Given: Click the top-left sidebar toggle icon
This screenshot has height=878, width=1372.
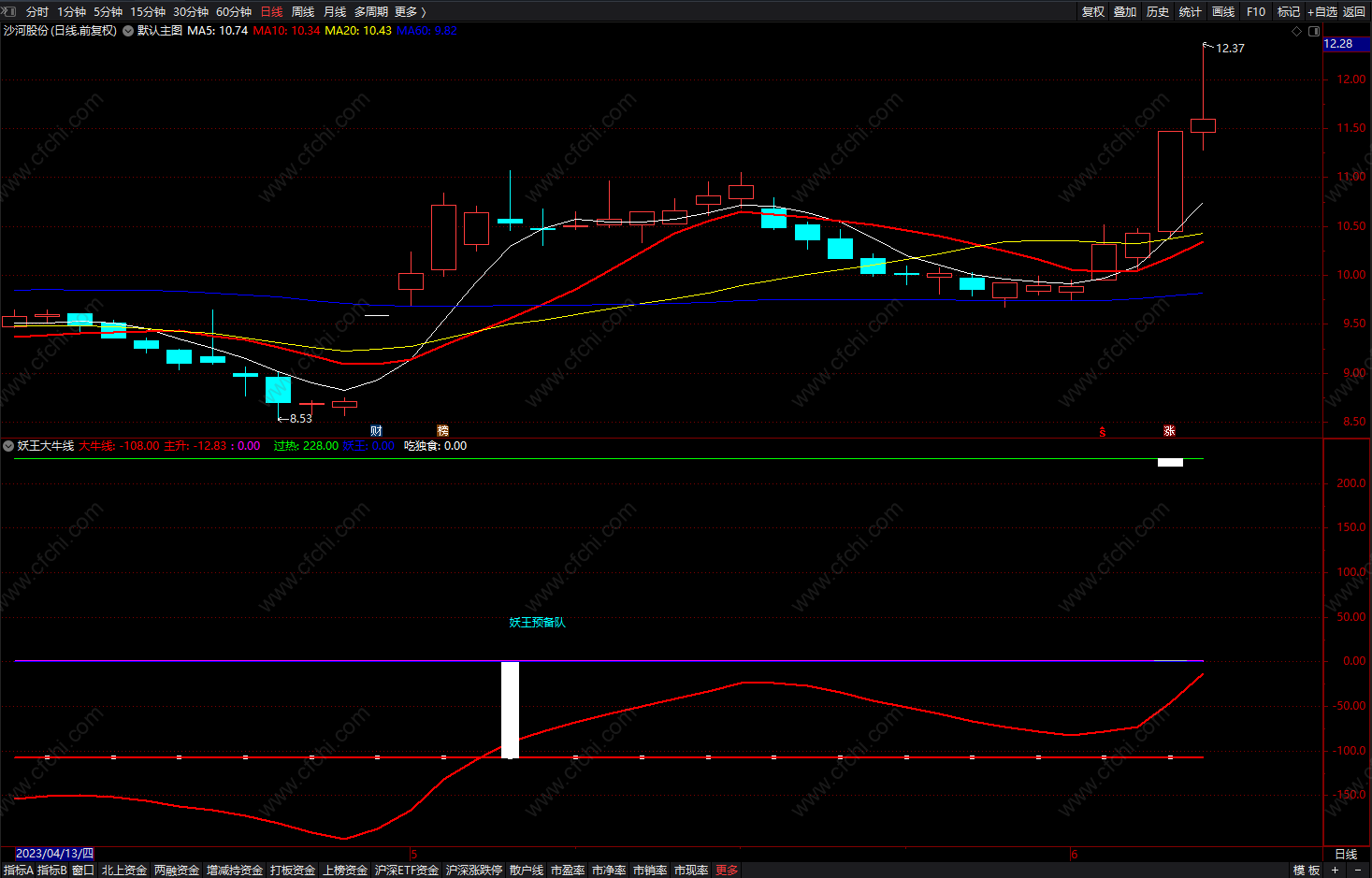Looking at the screenshot, I should (x=8, y=11).
